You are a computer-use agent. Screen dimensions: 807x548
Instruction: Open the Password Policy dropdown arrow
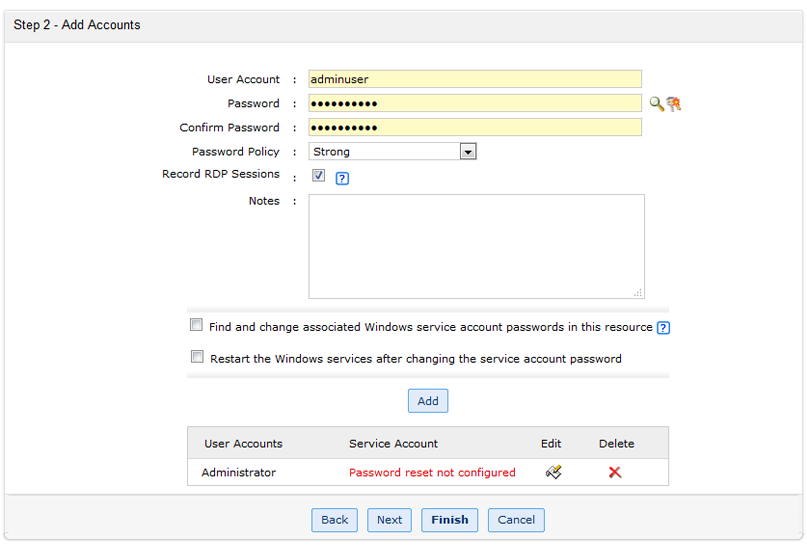click(467, 152)
